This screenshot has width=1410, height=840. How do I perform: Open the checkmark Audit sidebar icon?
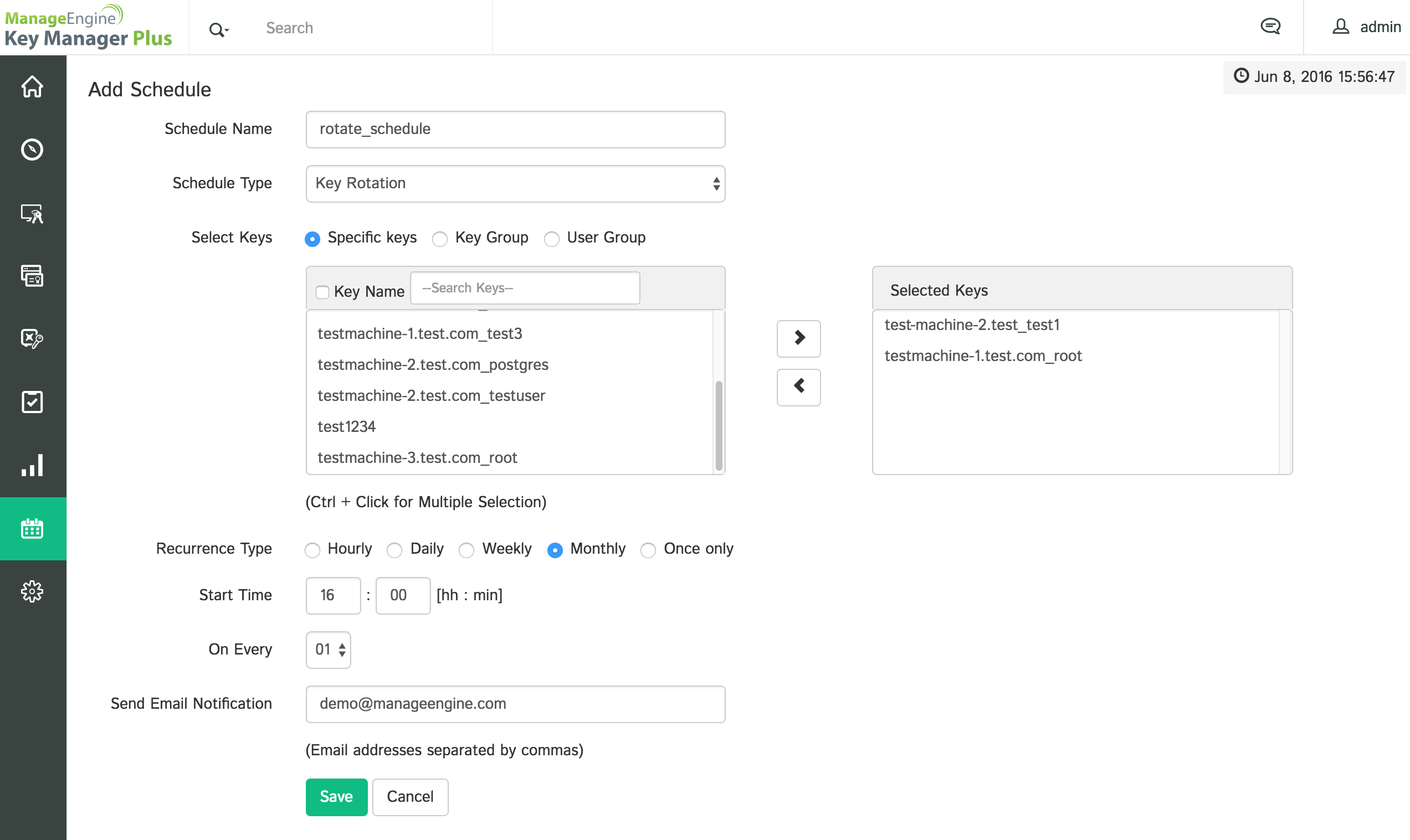coord(32,402)
